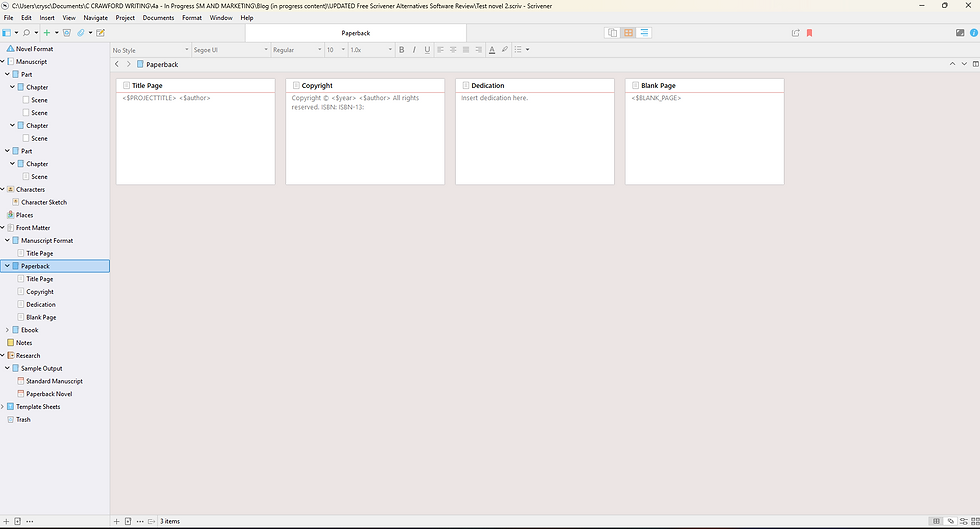Click the View panels icon in toolbar
This screenshot has height=529, width=980.
(x=6, y=33)
